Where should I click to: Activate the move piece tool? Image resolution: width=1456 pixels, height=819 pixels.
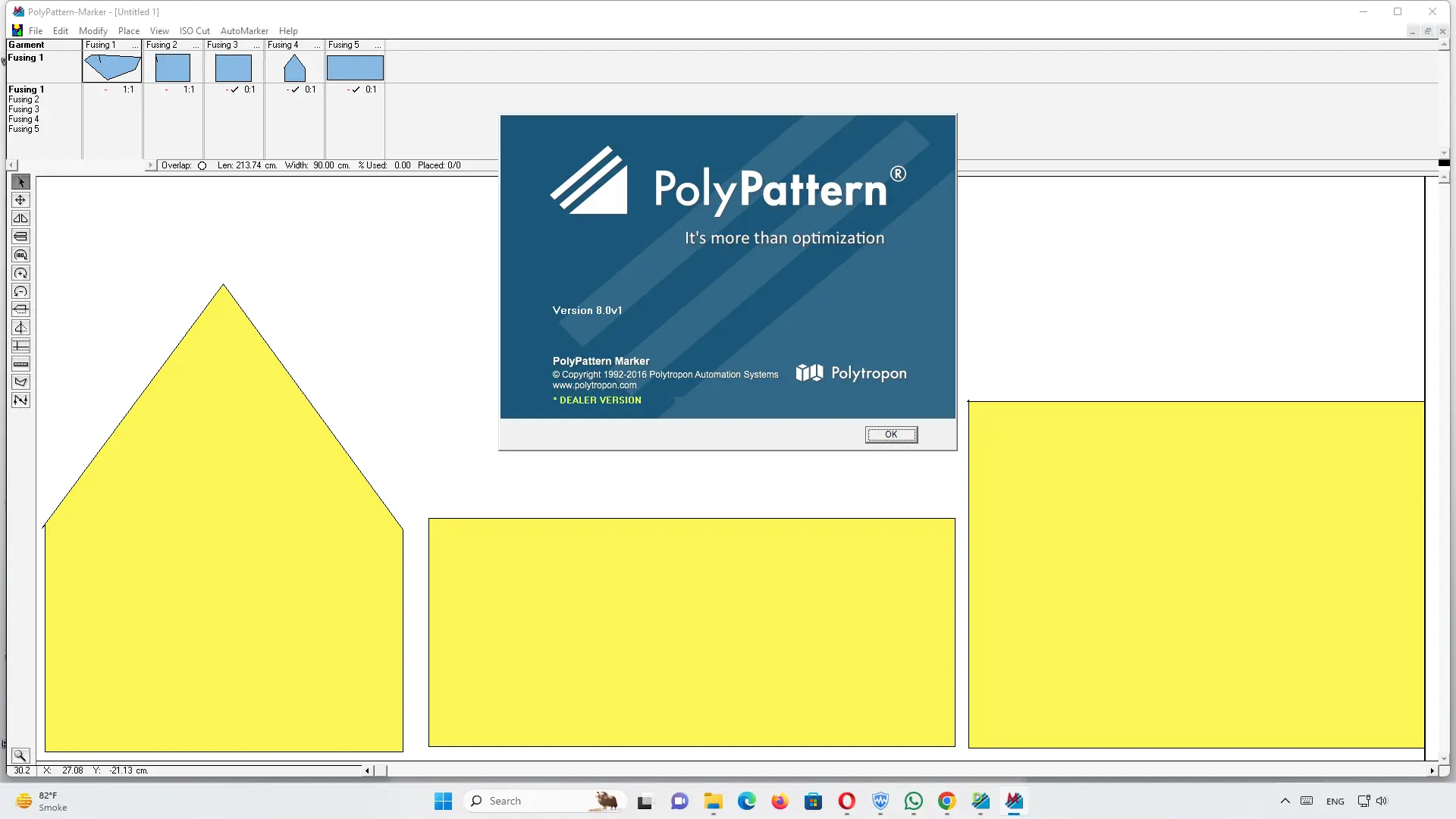pos(20,199)
